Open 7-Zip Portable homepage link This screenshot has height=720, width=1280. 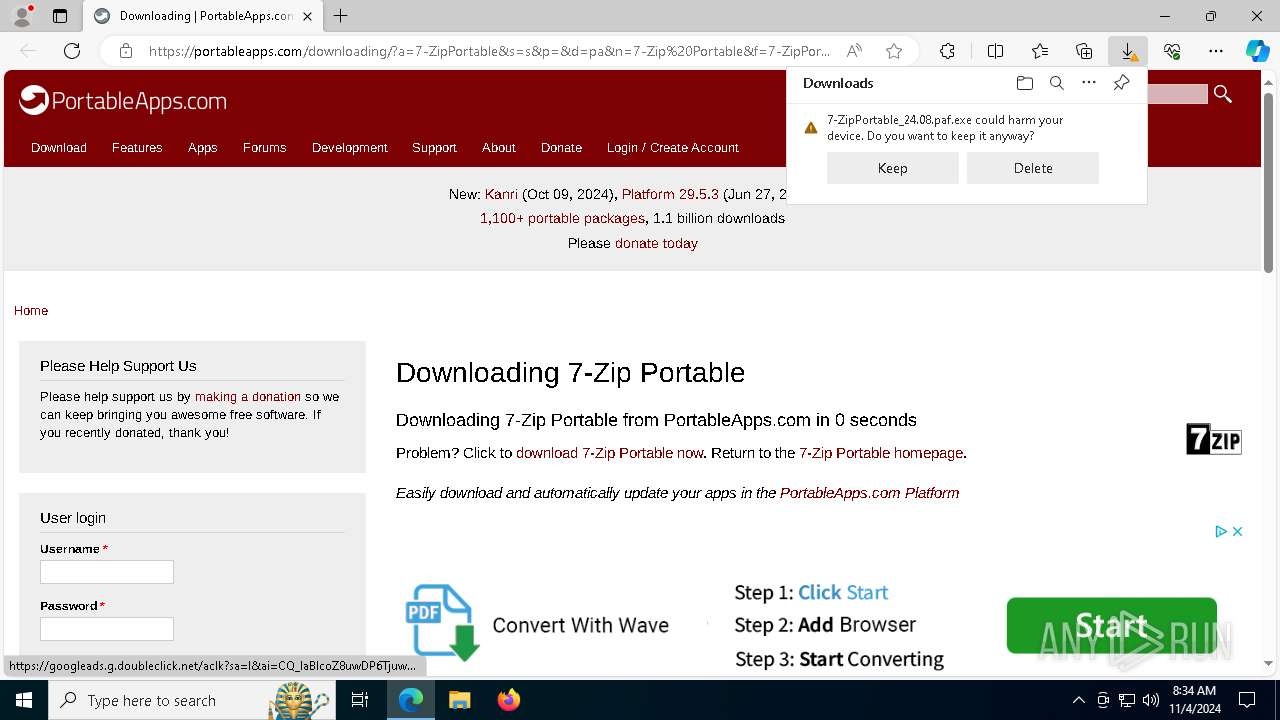point(881,453)
